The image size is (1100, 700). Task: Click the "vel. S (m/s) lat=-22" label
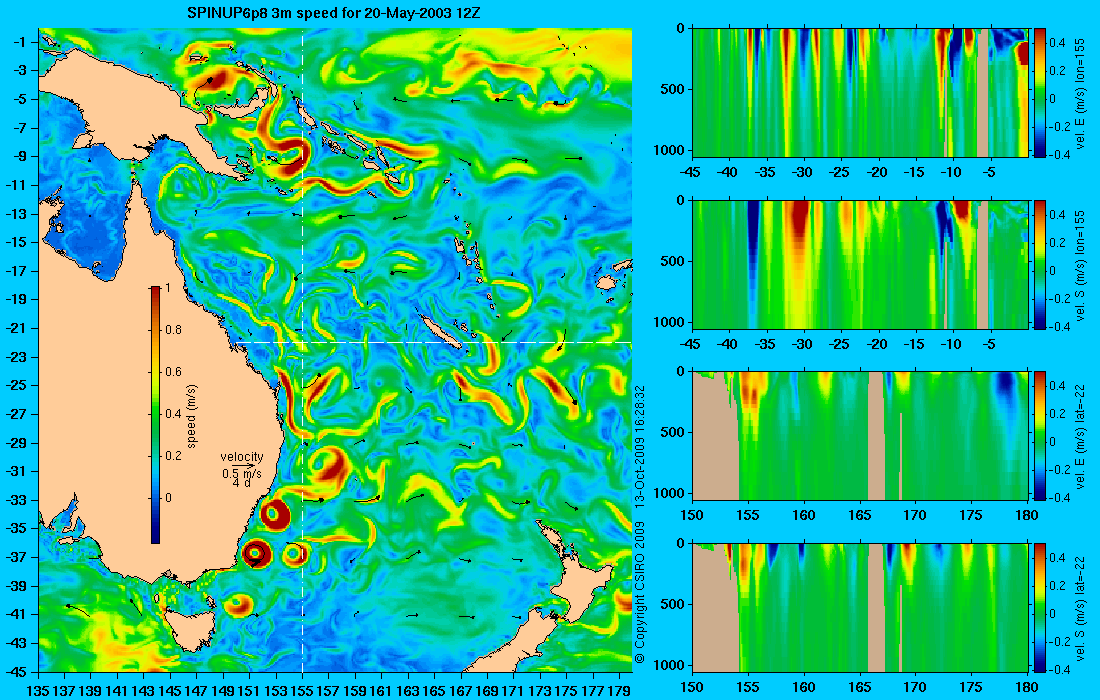click(x=1080, y=608)
